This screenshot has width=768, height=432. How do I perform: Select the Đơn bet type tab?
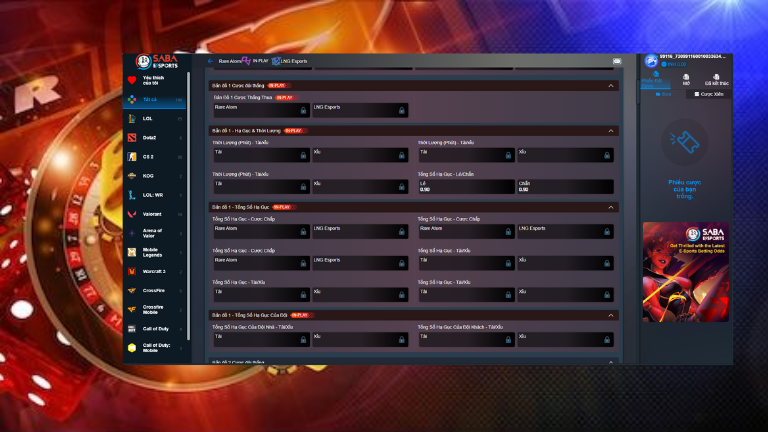(664, 94)
